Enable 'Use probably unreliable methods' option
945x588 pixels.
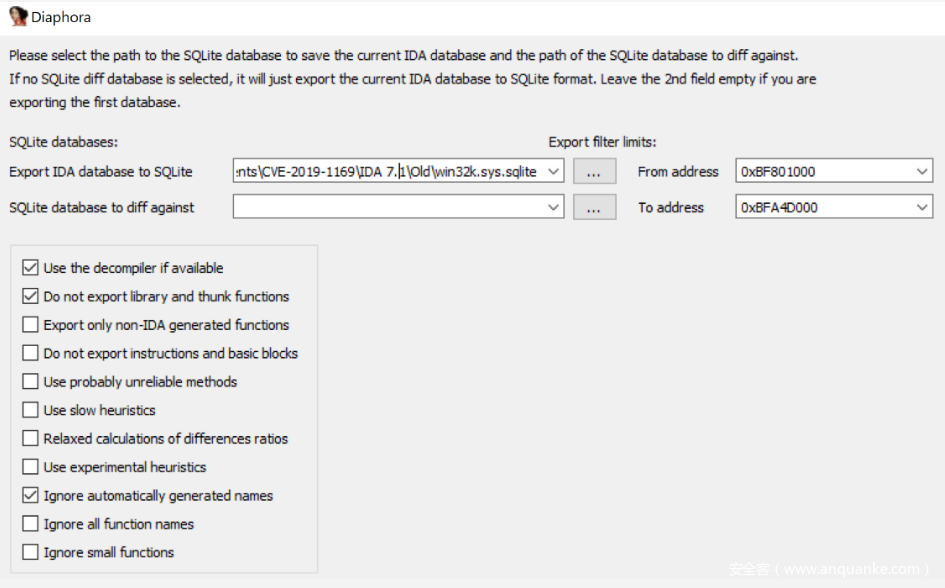tap(31, 382)
